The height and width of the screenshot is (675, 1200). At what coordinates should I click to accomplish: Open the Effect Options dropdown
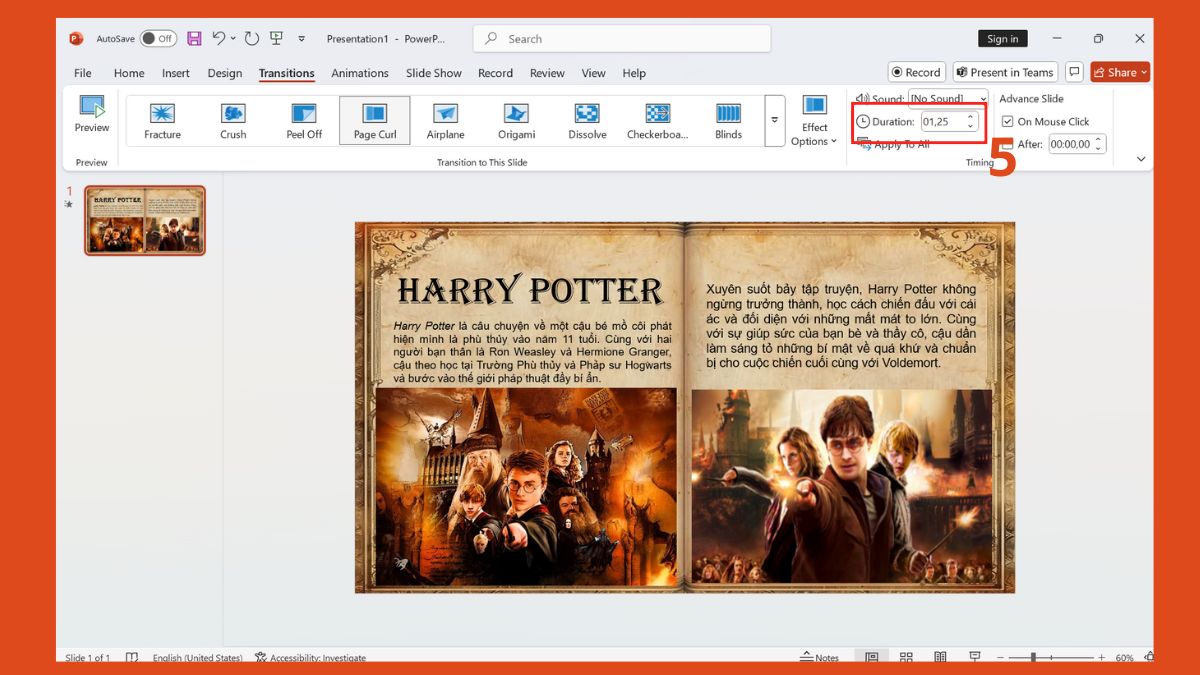(x=815, y=120)
